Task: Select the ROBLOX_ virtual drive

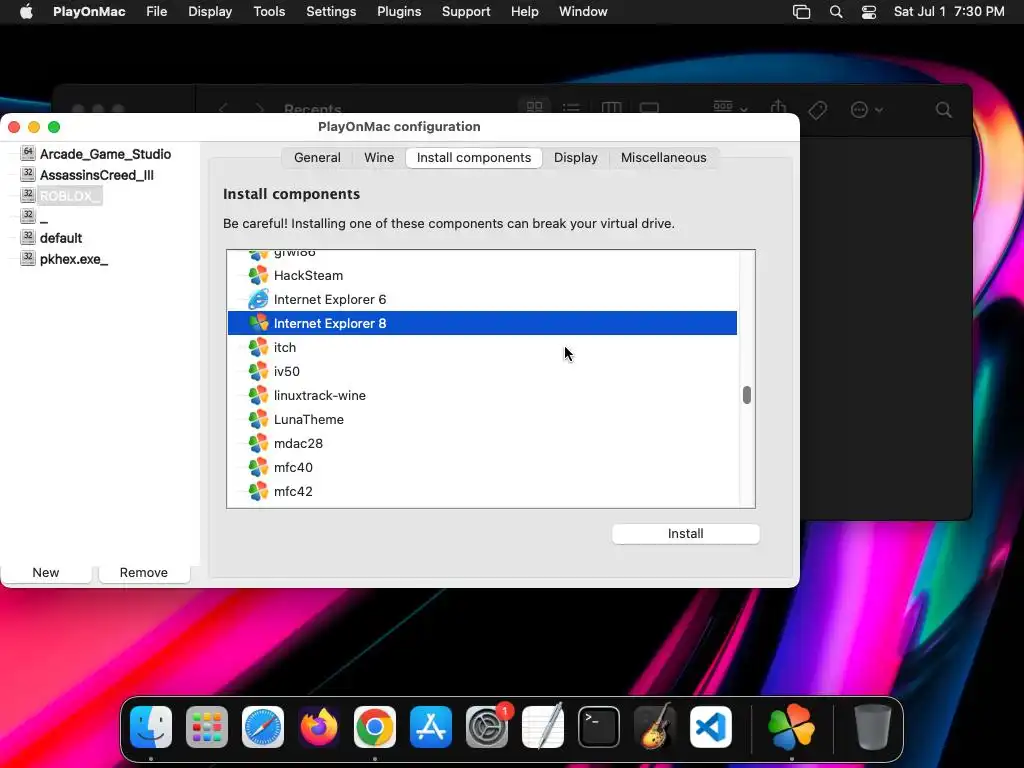Action: point(70,196)
